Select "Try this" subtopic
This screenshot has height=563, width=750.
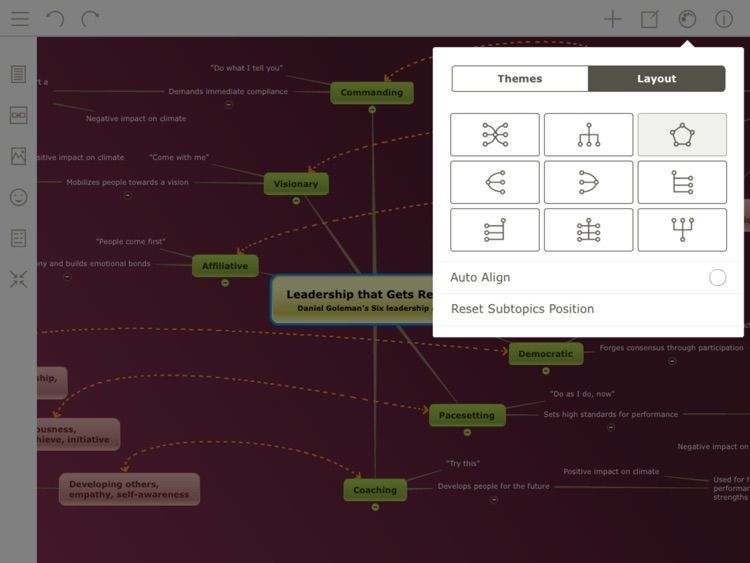point(463,463)
